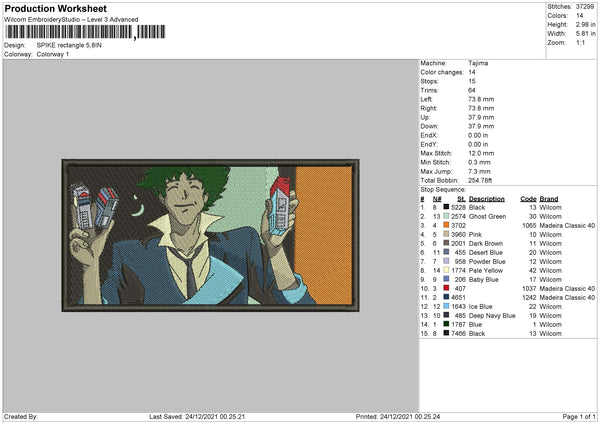Select the red 407 color swatch
The height and width of the screenshot is (424, 600).
(x=446, y=288)
